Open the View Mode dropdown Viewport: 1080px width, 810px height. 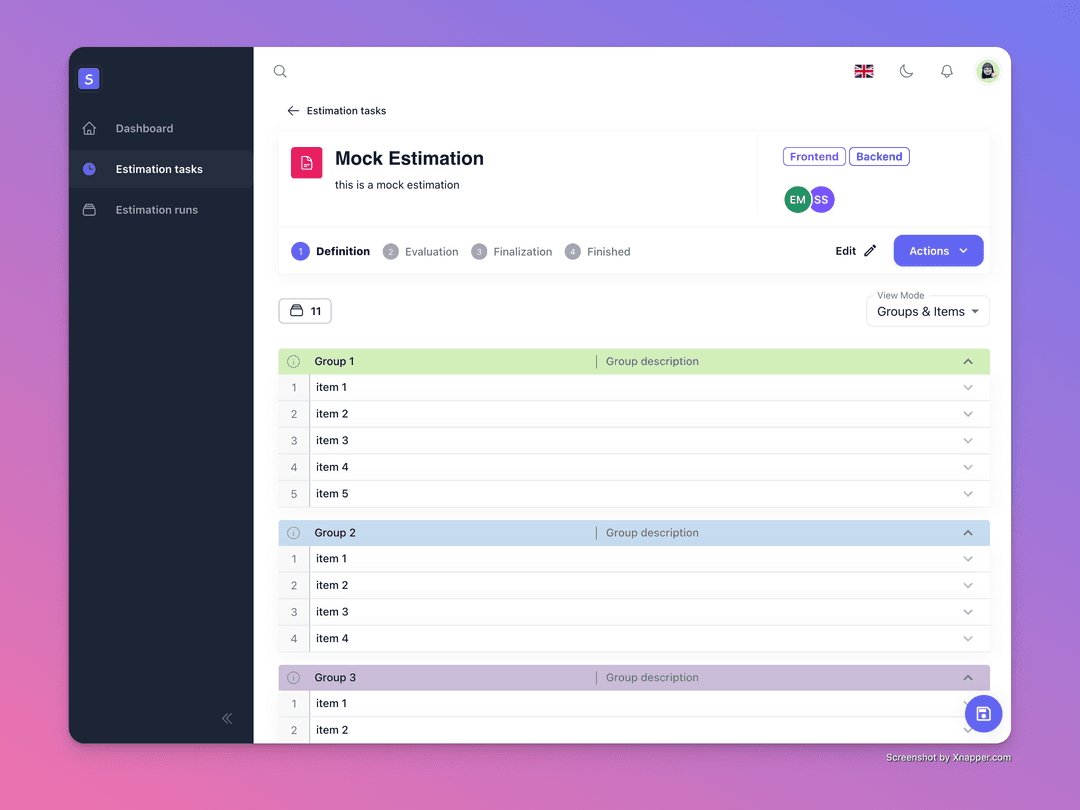927,311
